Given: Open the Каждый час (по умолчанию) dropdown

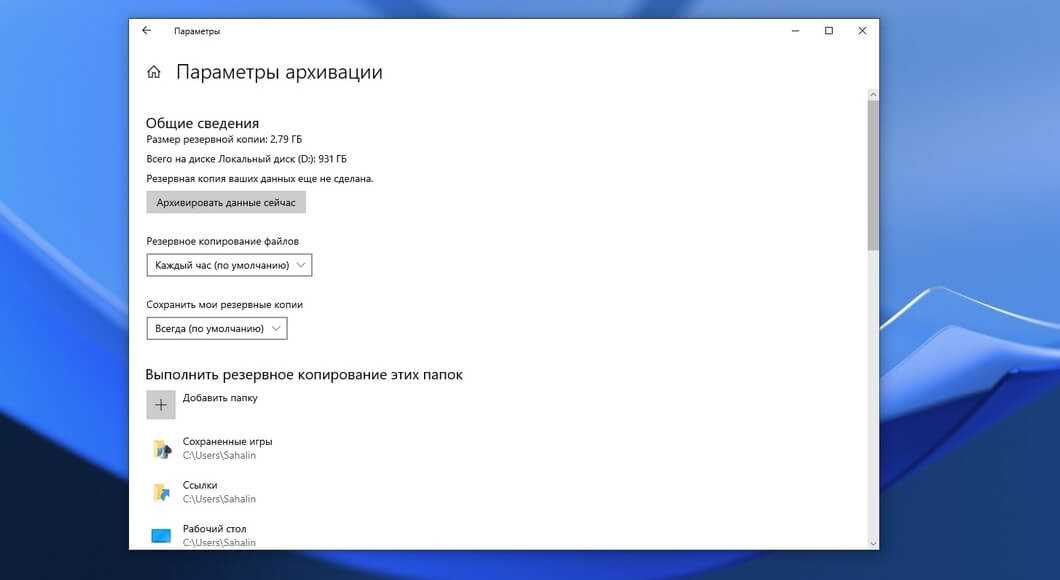Looking at the screenshot, I should point(229,265).
